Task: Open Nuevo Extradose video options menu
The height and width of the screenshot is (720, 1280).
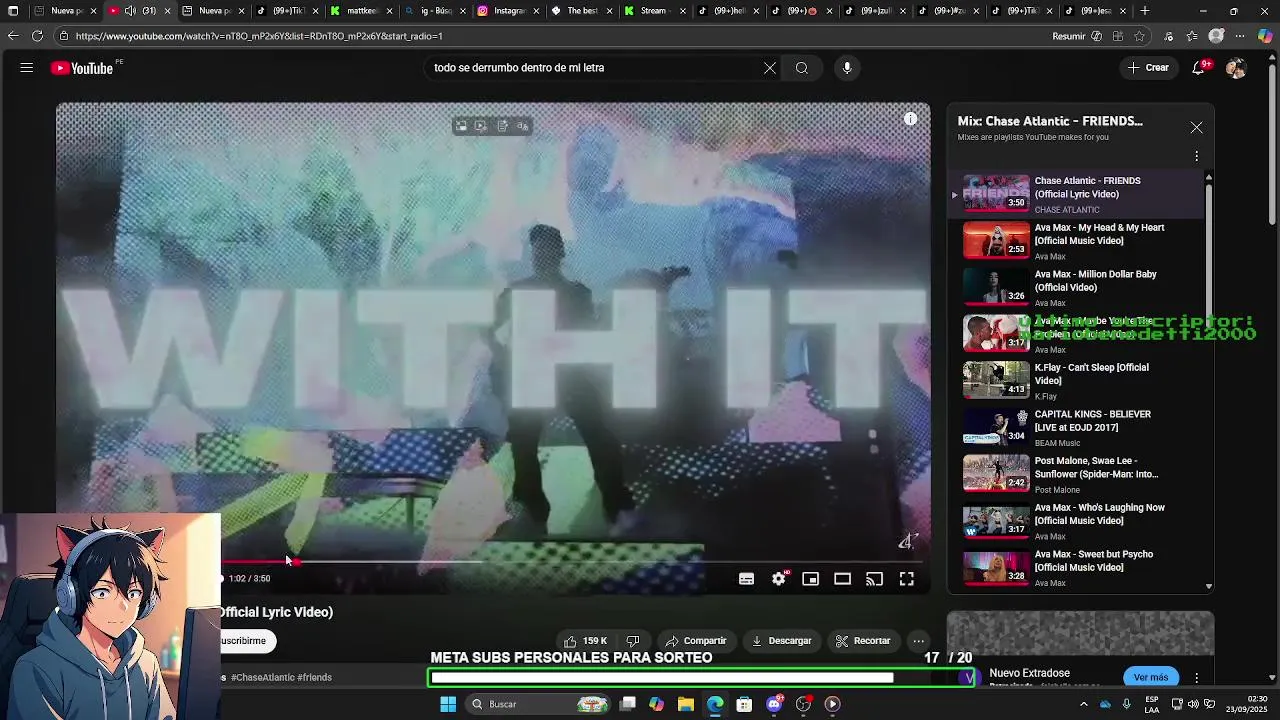Action: (1196, 677)
